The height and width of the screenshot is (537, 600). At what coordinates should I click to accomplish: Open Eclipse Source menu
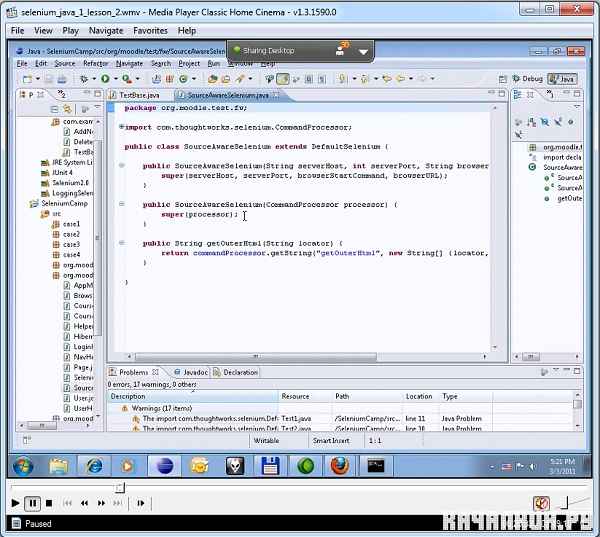click(65, 64)
